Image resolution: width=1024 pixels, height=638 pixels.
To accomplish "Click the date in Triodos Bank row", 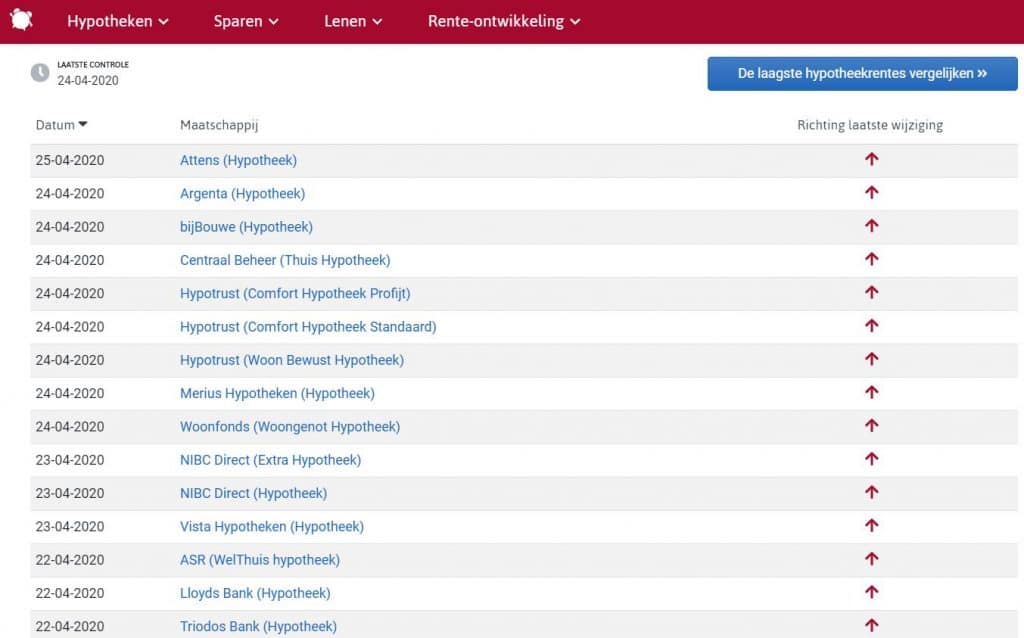I will pyautogui.click(x=70, y=626).
